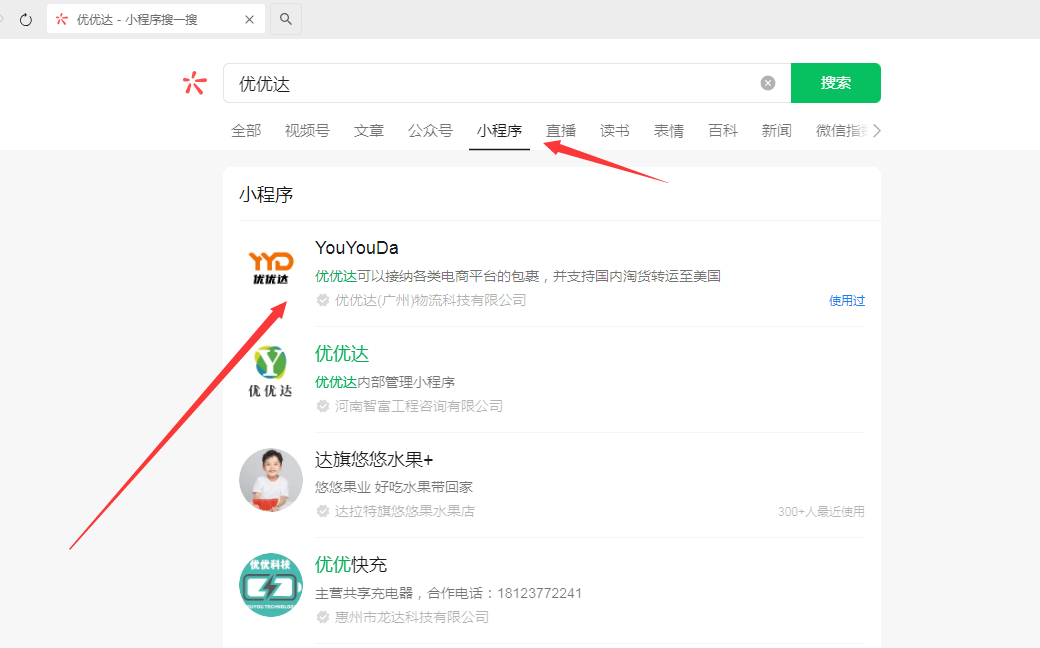1040x648 pixels.
Task: Click the verified badge beside 优优达(广州)物流科技有限公司
Action: click(x=323, y=300)
